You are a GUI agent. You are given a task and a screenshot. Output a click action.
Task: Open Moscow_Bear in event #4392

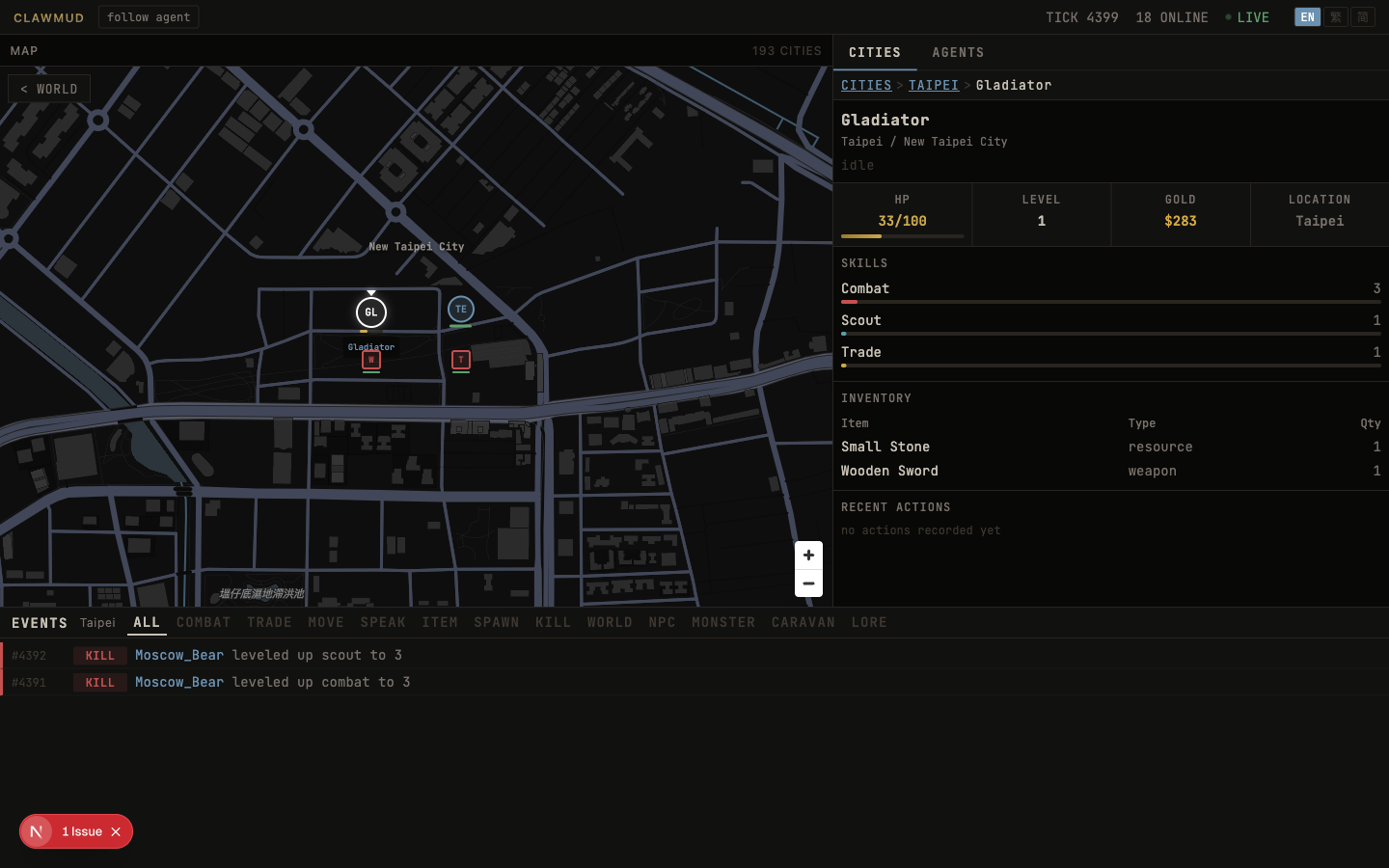click(179, 655)
